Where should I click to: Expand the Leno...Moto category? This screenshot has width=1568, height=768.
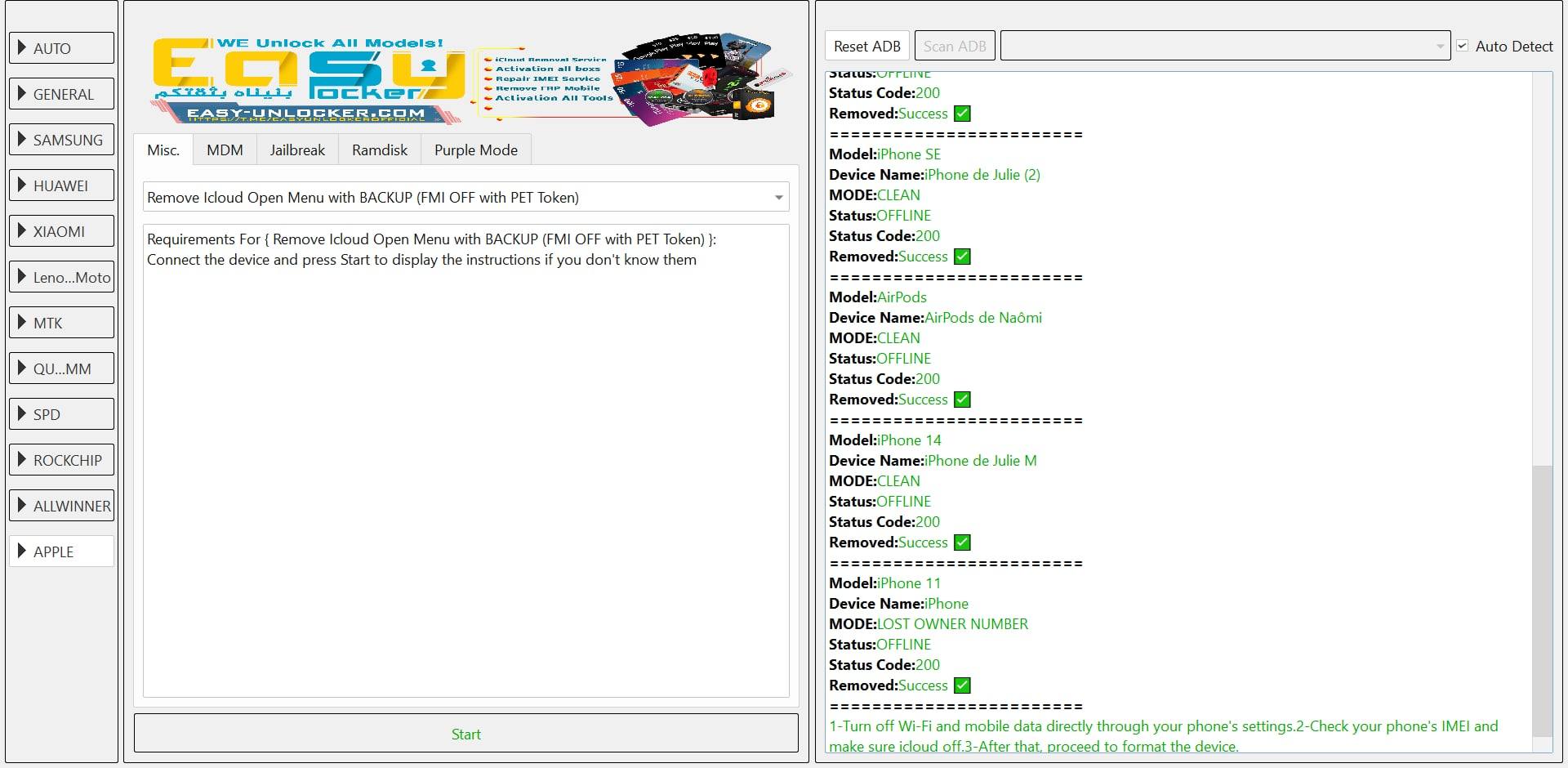click(x=61, y=277)
